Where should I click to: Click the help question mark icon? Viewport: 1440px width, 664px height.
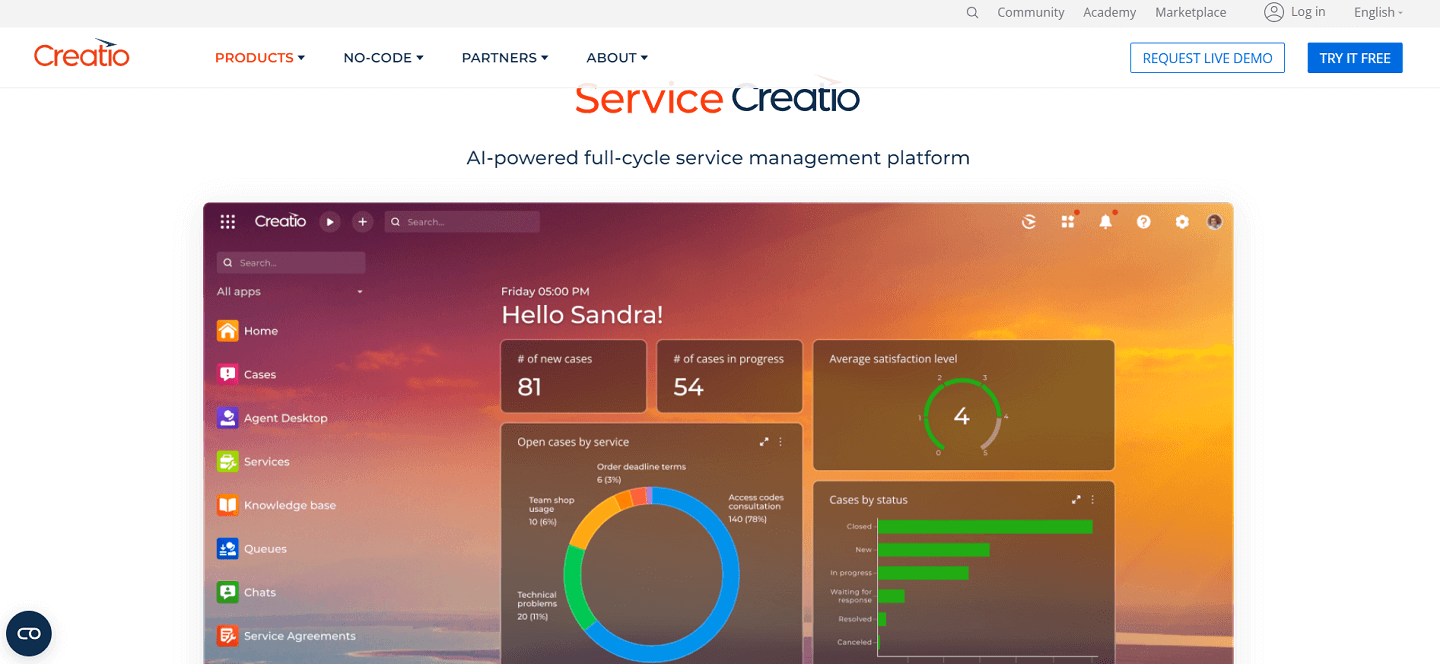click(x=1144, y=222)
